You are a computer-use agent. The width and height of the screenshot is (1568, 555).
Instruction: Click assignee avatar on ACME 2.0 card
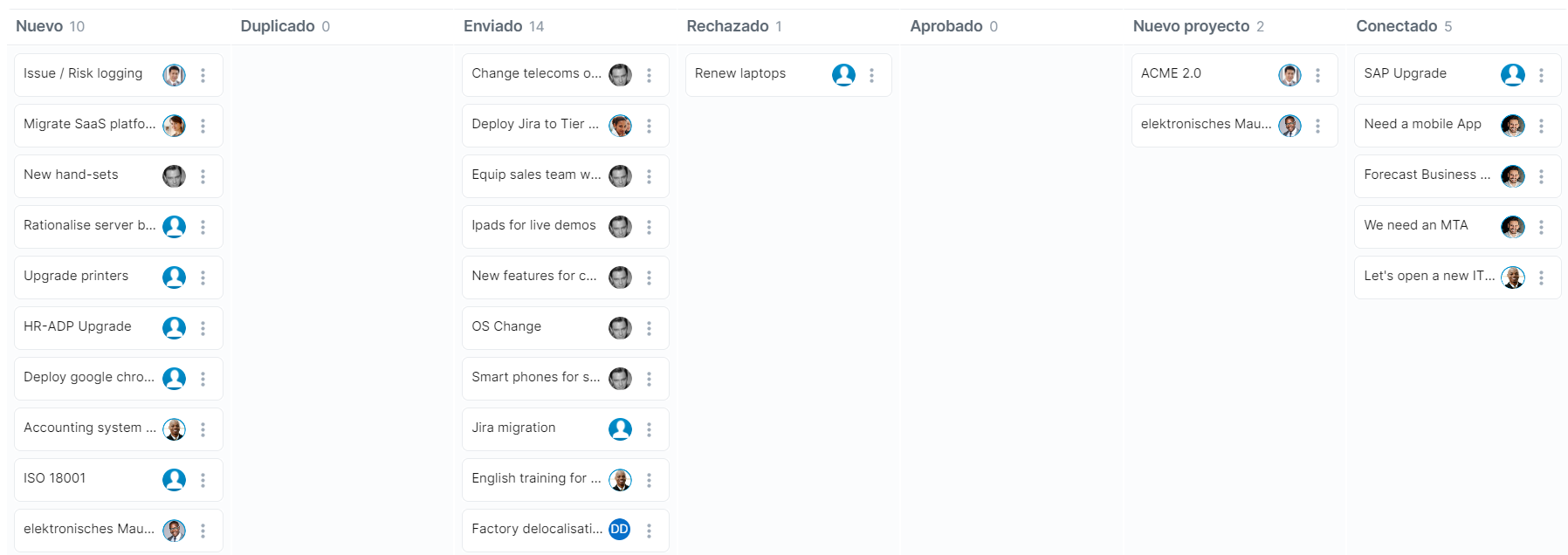click(x=1289, y=75)
